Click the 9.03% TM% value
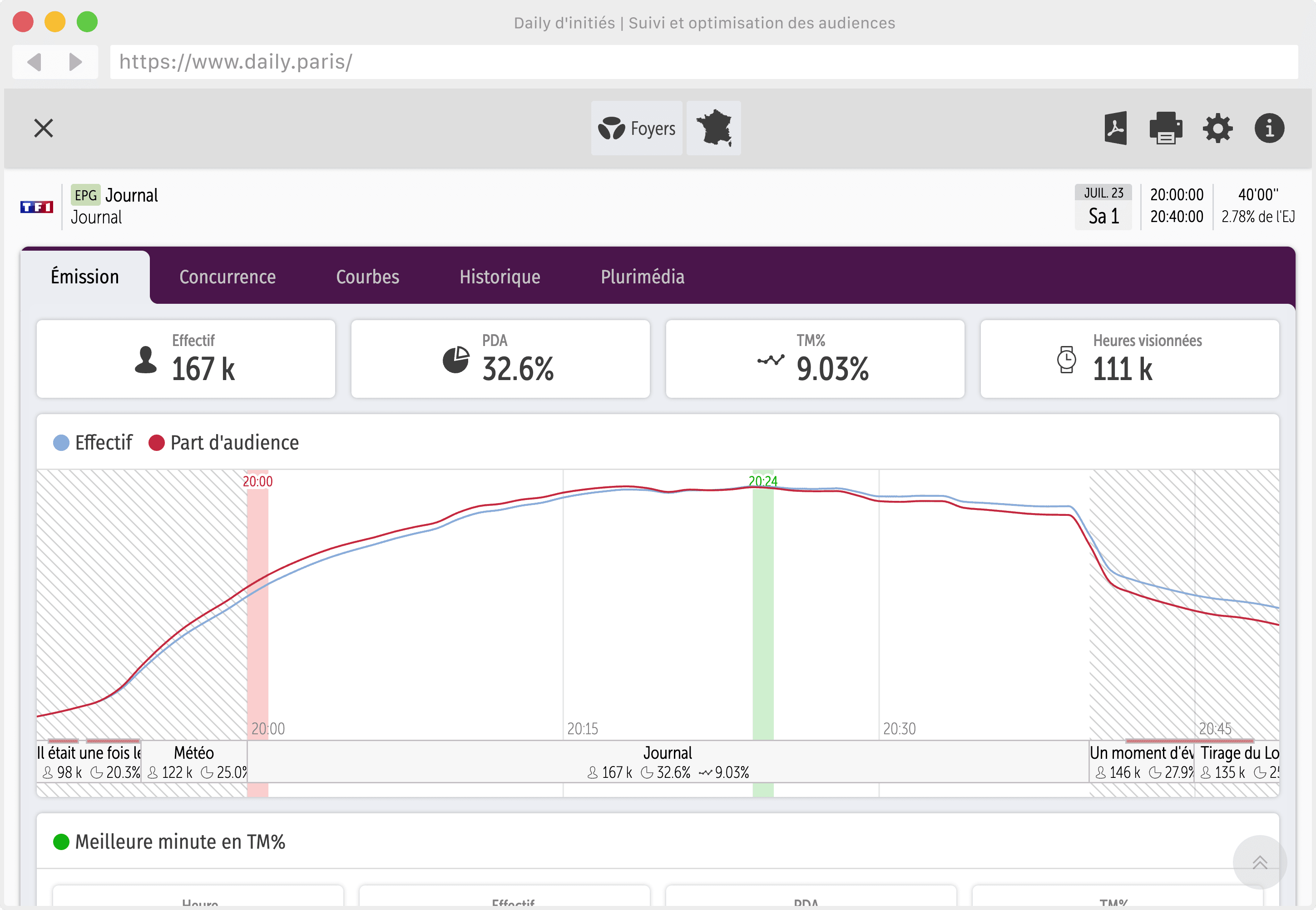The height and width of the screenshot is (910, 1316). pos(832,369)
